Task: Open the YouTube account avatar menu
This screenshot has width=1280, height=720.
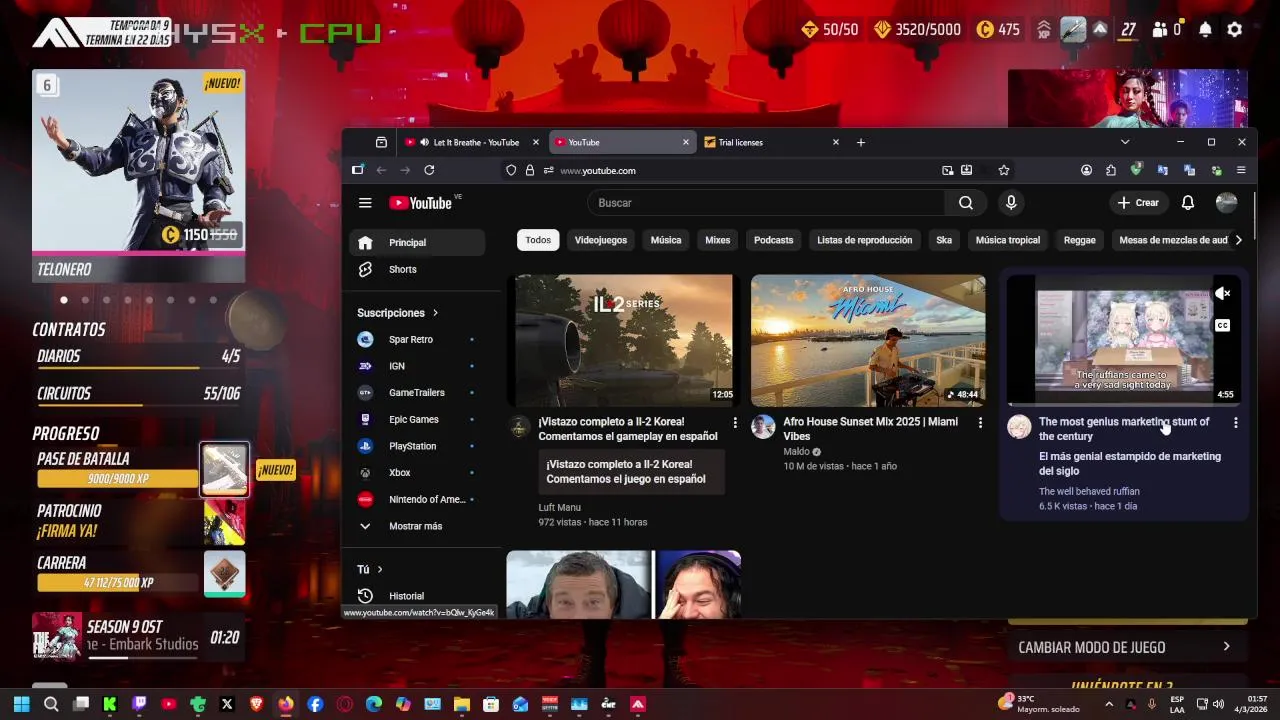Action: coord(1226,203)
